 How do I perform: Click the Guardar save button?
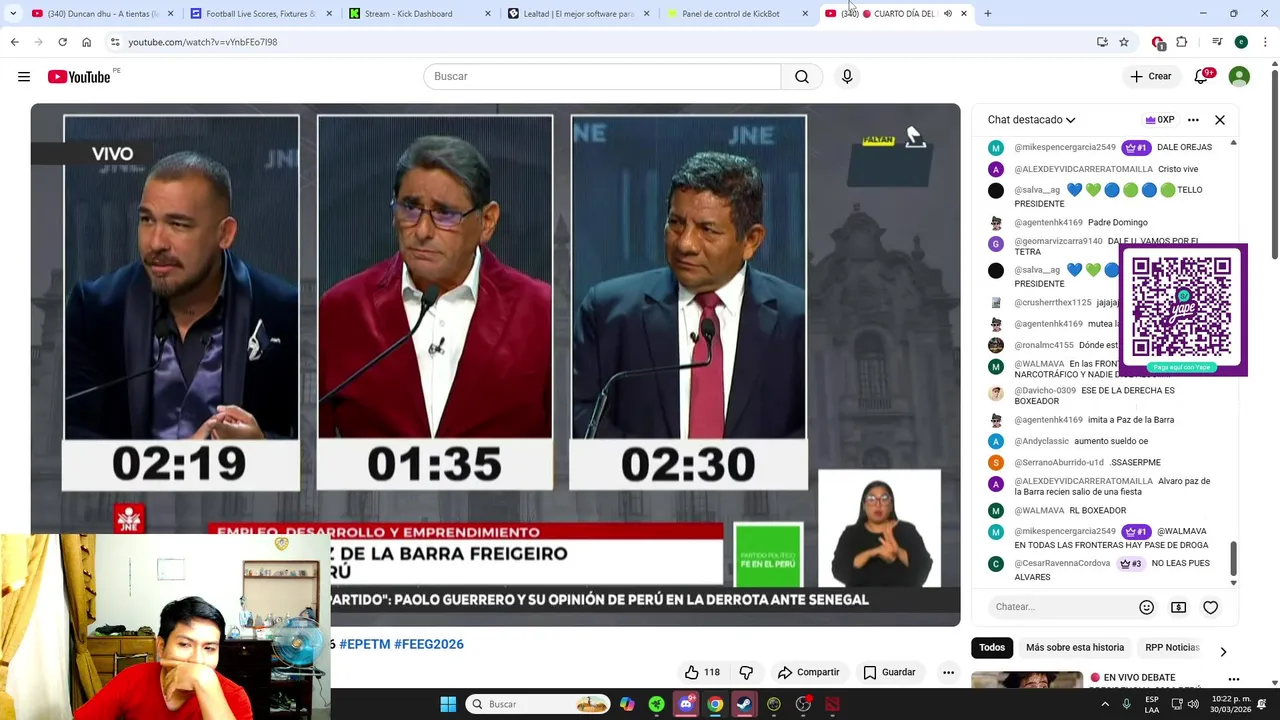[889, 672]
